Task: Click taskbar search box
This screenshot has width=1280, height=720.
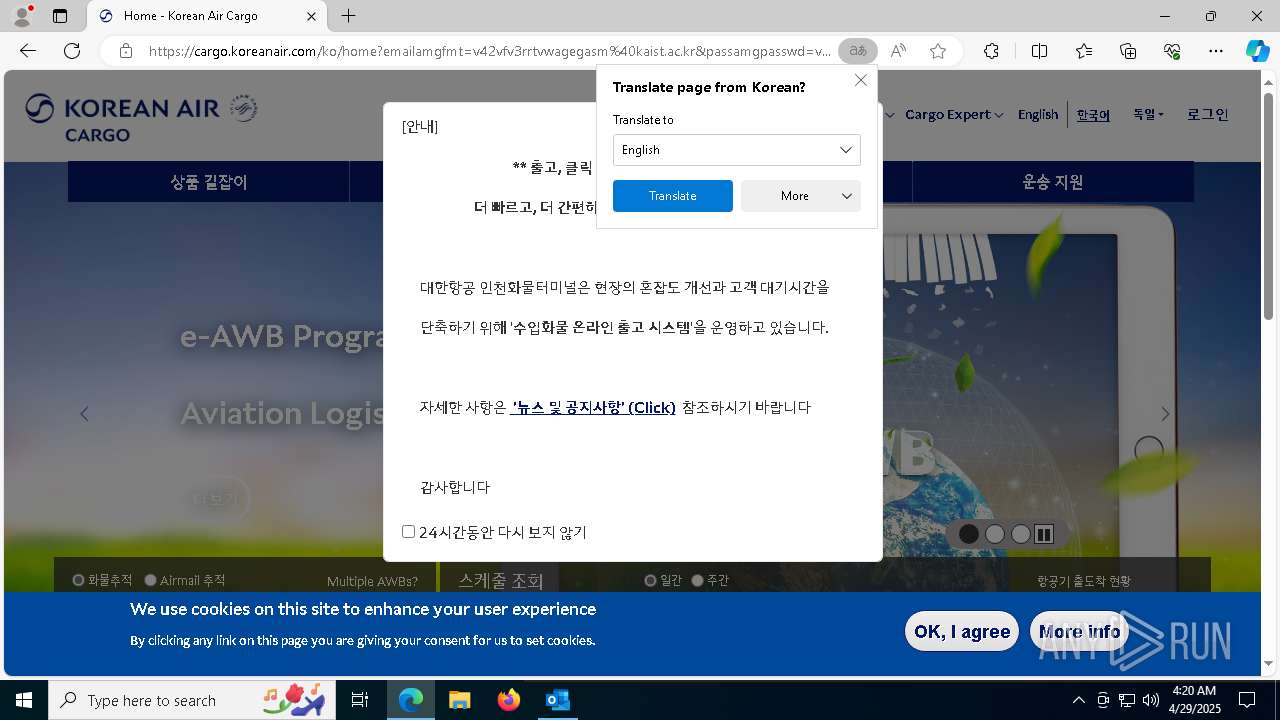Action: tap(190, 700)
